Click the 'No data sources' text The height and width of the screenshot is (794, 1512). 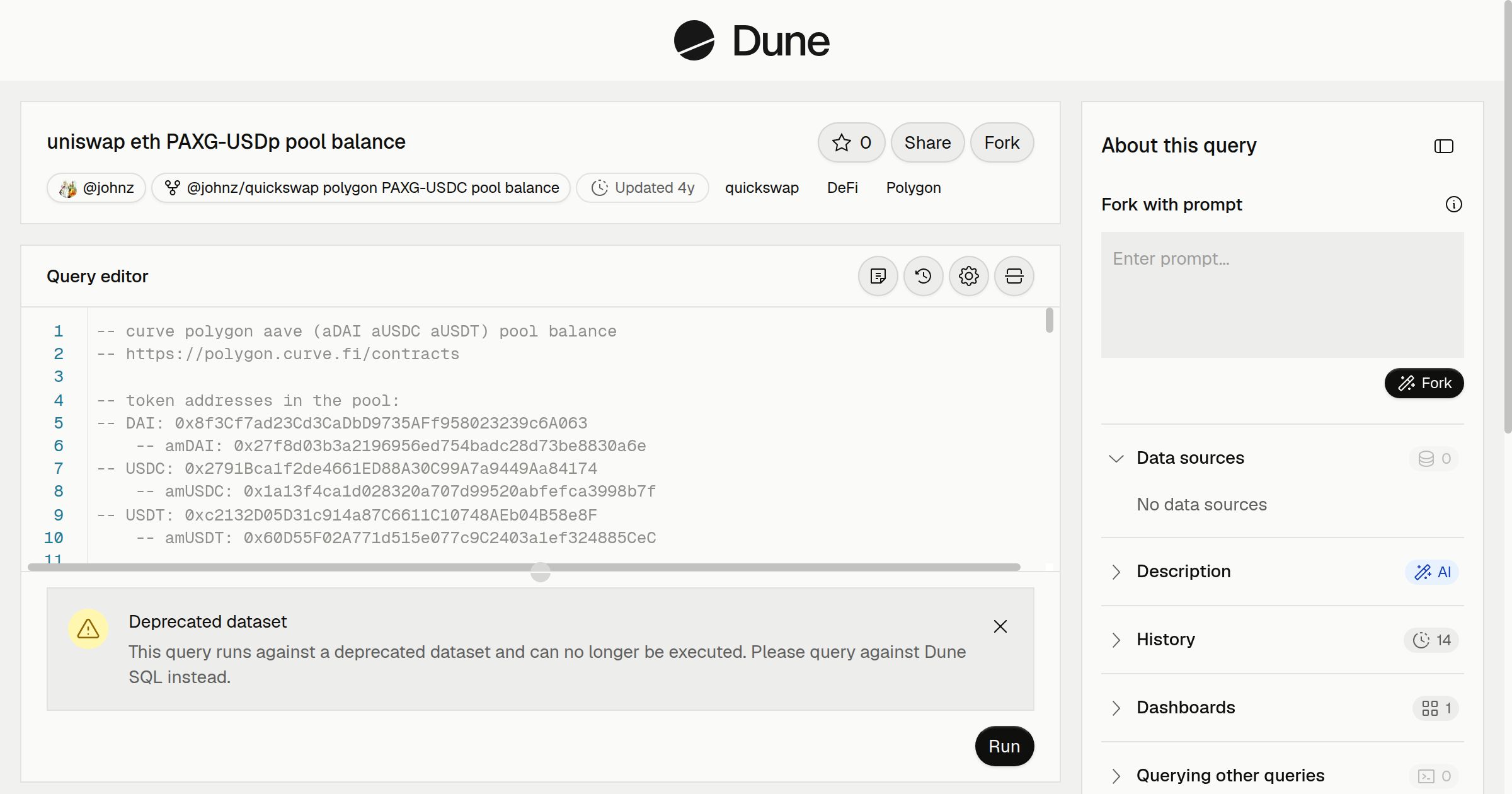(1201, 504)
